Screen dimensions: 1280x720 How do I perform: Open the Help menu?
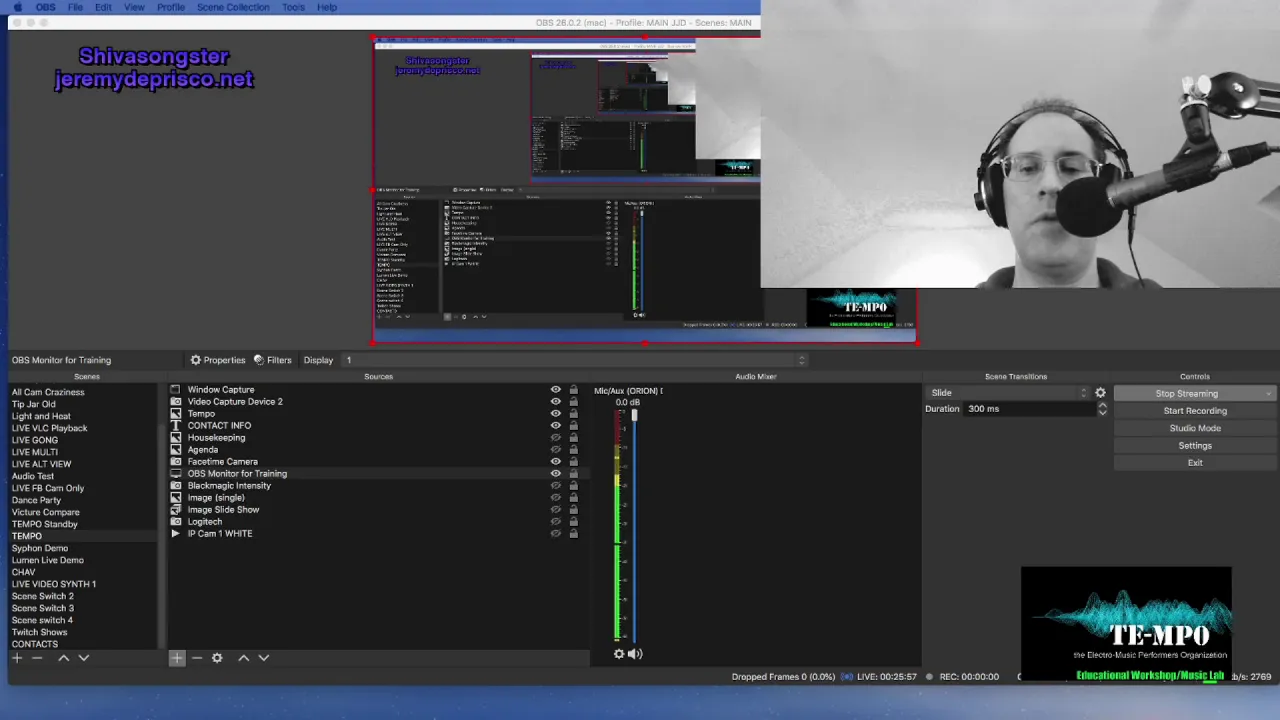(327, 7)
